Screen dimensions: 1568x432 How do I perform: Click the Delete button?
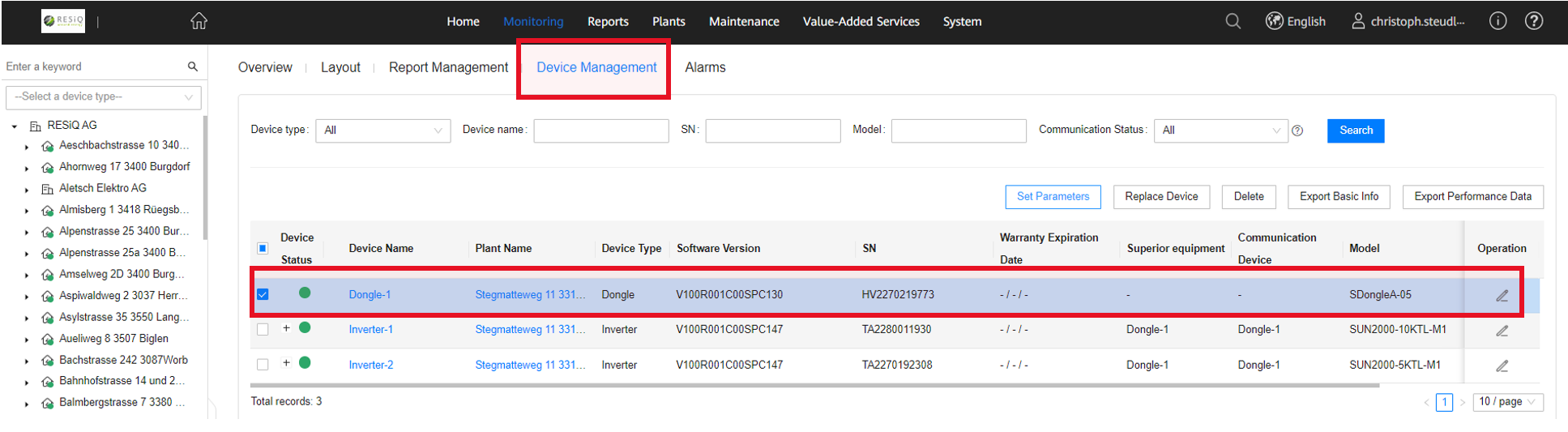(x=1249, y=197)
